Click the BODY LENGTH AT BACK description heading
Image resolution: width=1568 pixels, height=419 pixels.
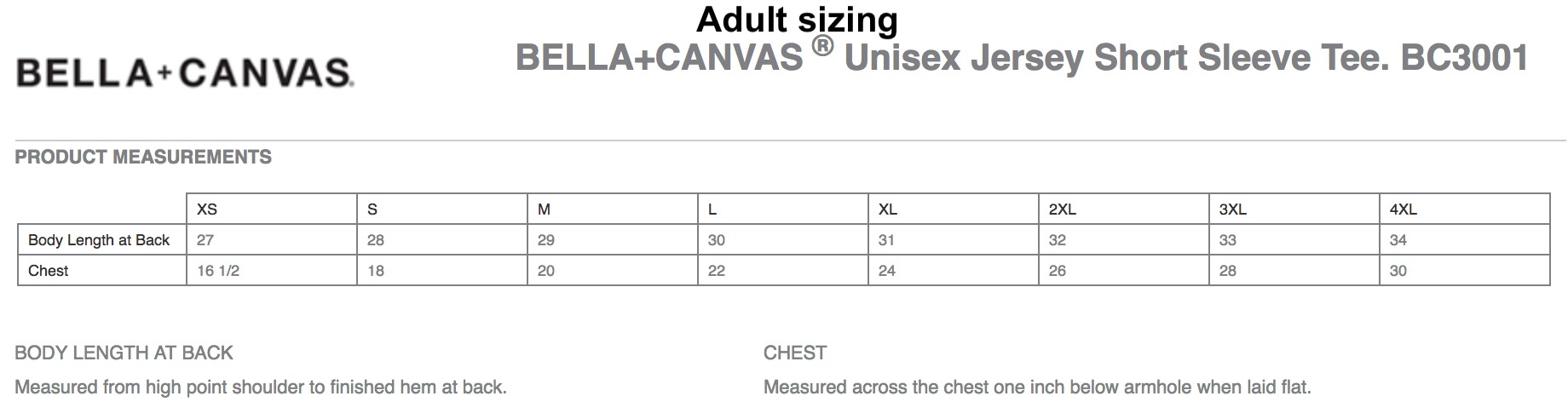(124, 353)
